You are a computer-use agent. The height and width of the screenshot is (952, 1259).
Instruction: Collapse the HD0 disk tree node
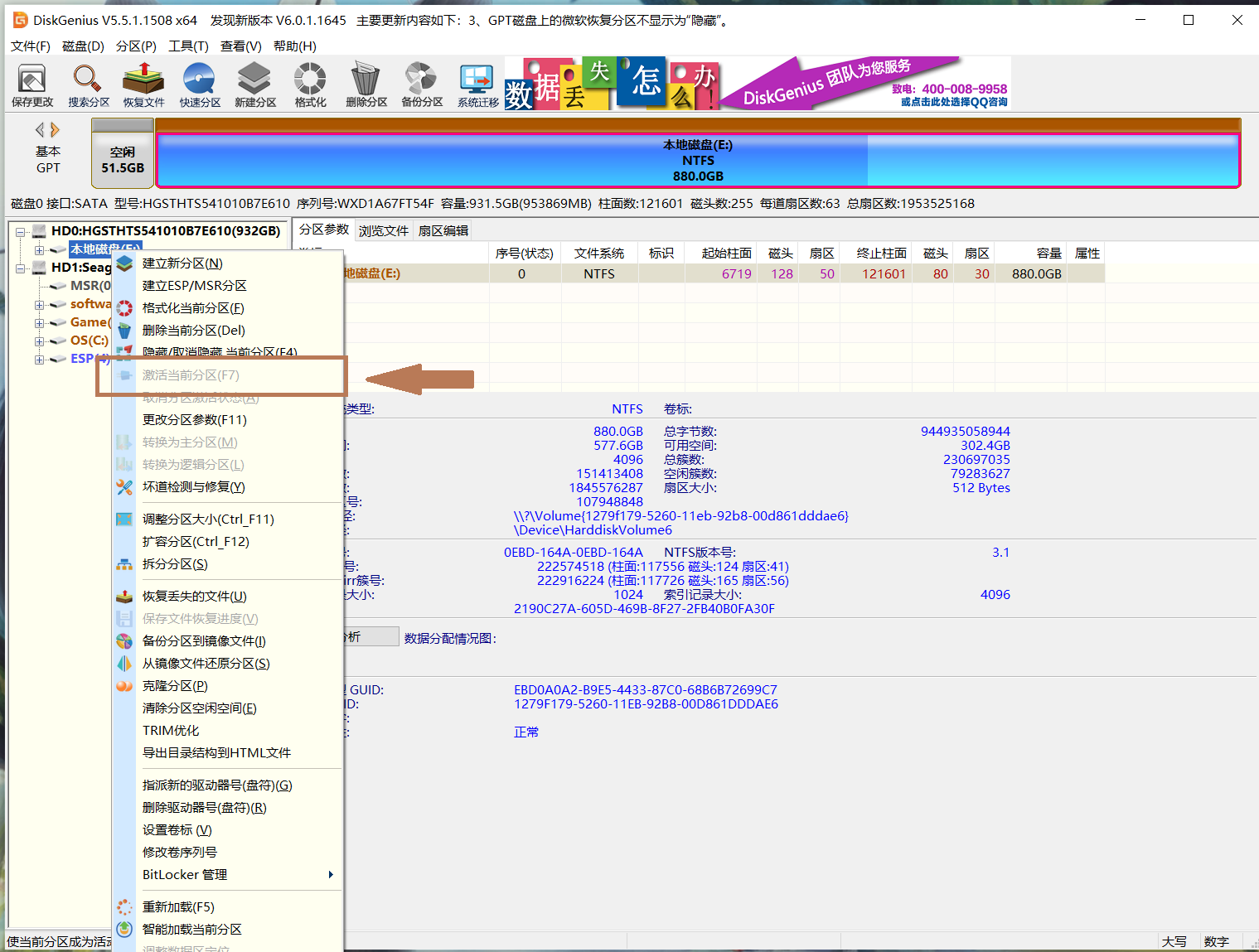21,231
